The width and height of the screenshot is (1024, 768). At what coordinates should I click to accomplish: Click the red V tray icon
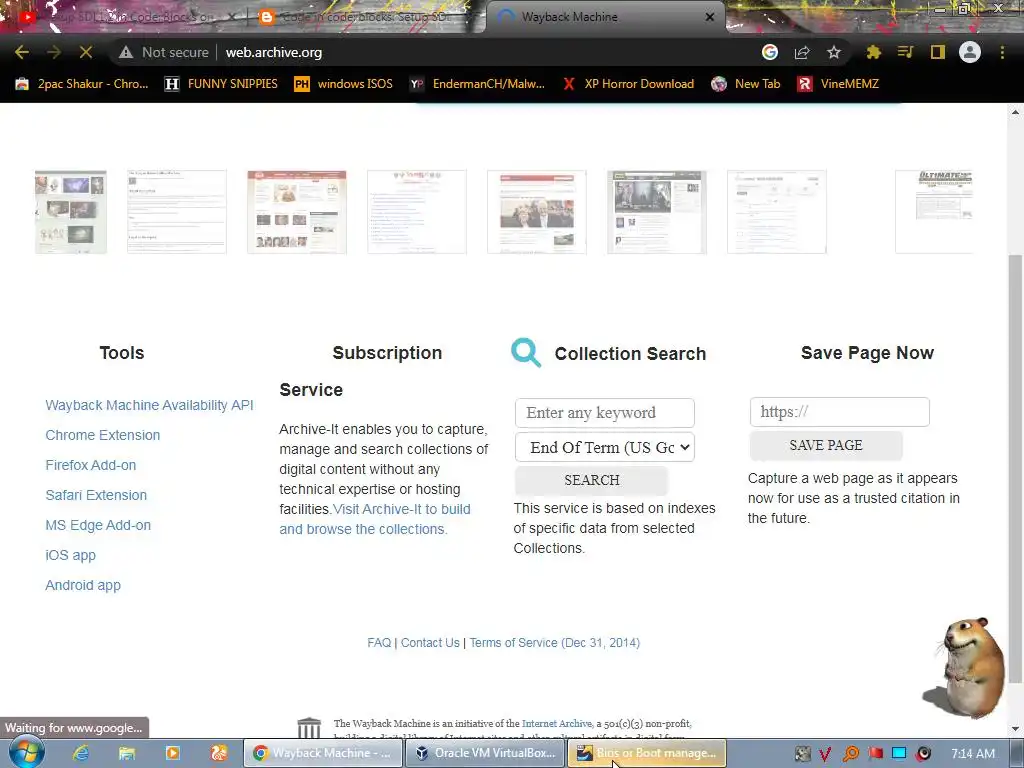[x=825, y=754]
